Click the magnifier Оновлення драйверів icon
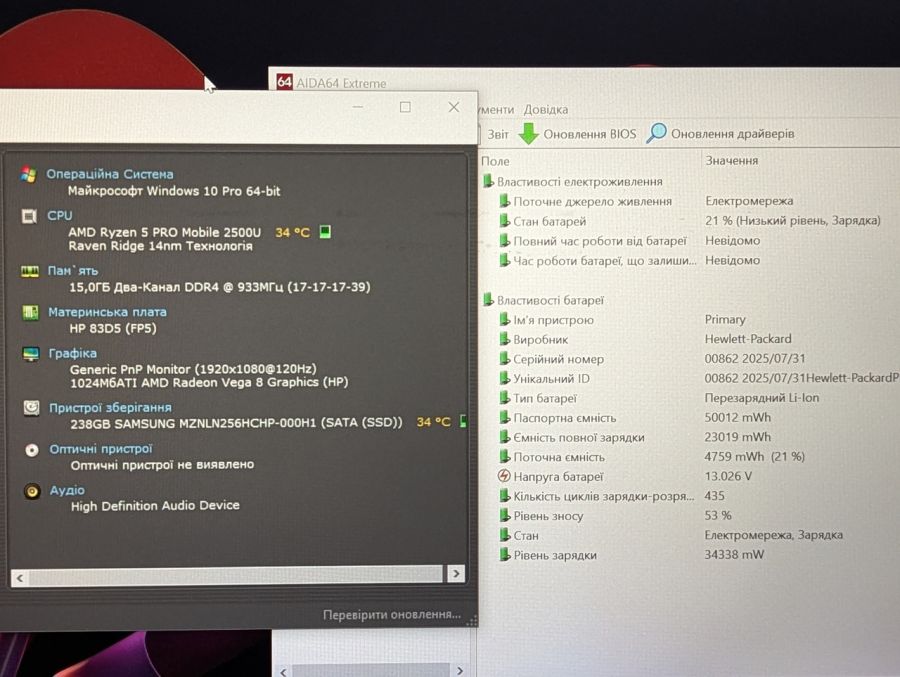This screenshot has height=677, width=900. [657, 133]
